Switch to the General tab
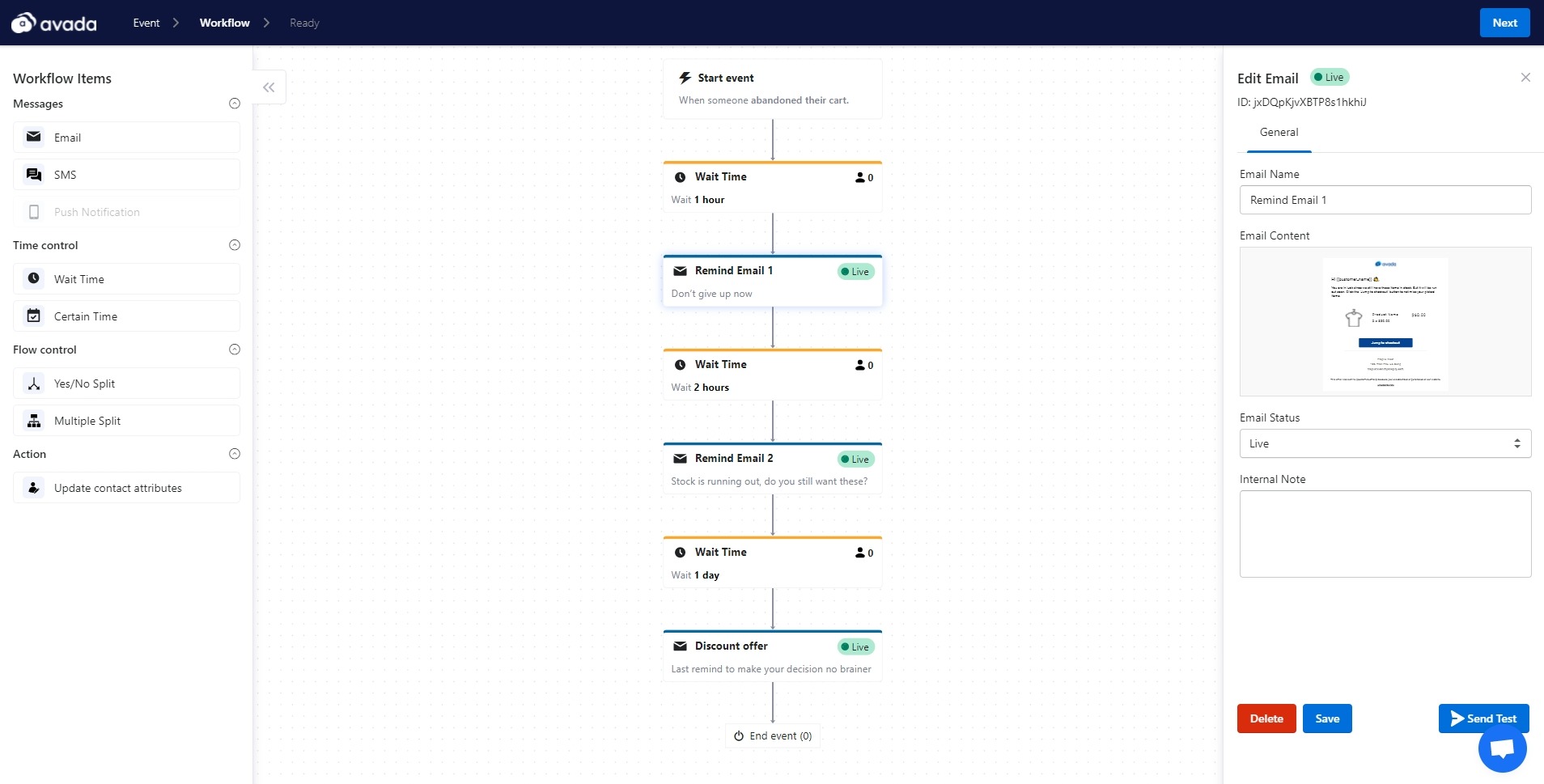1544x784 pixels. tap(1279, 133)
